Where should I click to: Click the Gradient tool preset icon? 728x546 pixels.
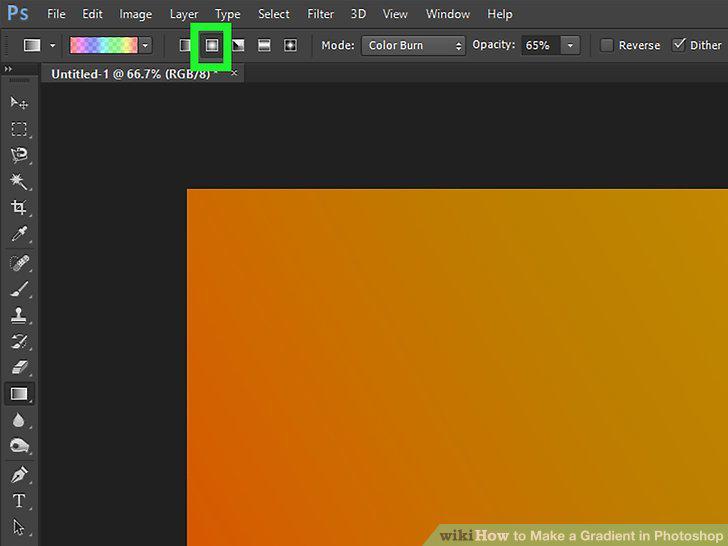pos(32,46)
